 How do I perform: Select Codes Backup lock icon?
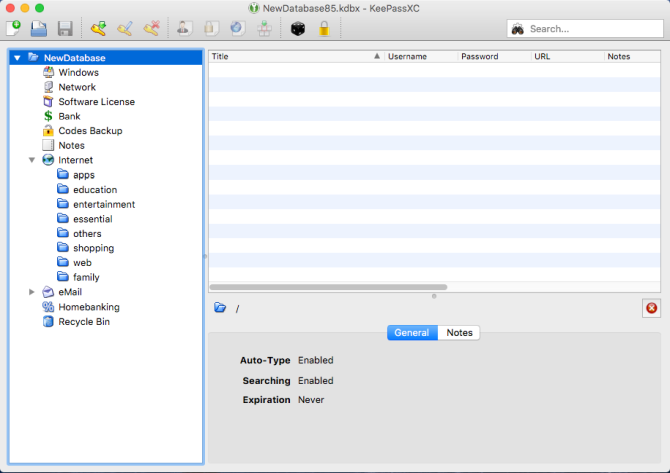(48, 130)
